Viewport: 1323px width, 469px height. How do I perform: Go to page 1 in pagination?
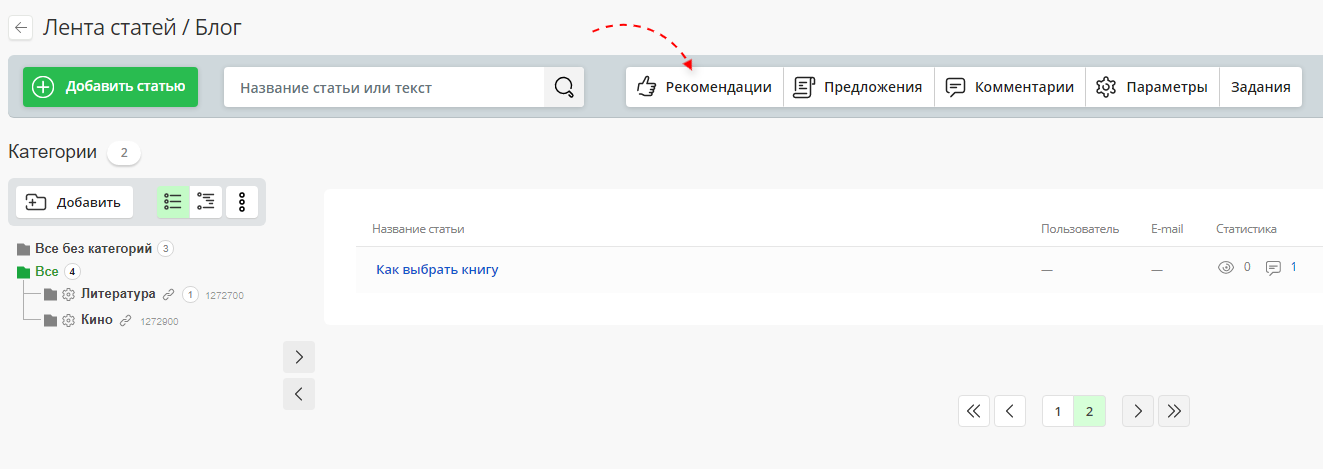[x=1058, y=411]
